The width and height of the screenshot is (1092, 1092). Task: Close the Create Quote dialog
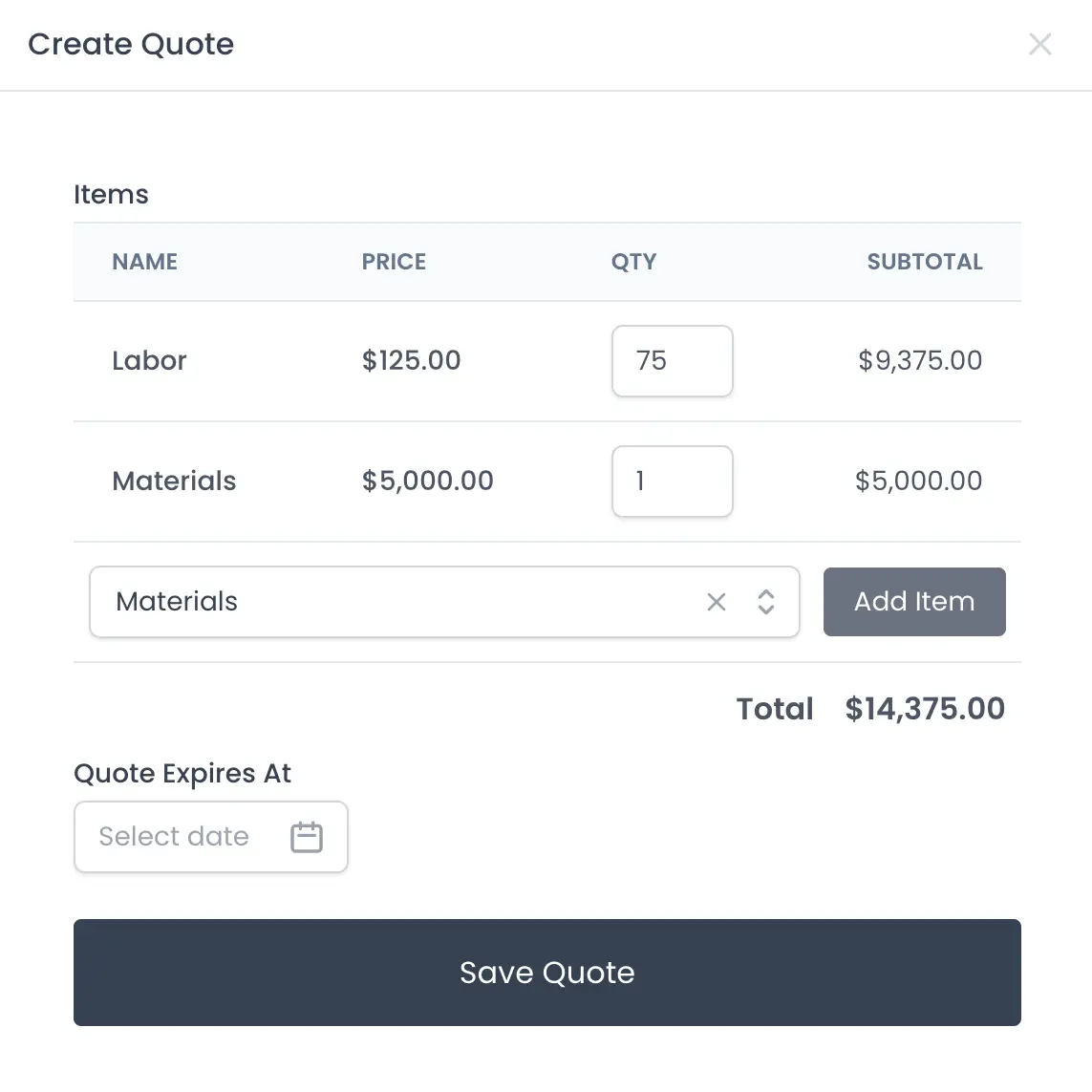coord(1039,44)
